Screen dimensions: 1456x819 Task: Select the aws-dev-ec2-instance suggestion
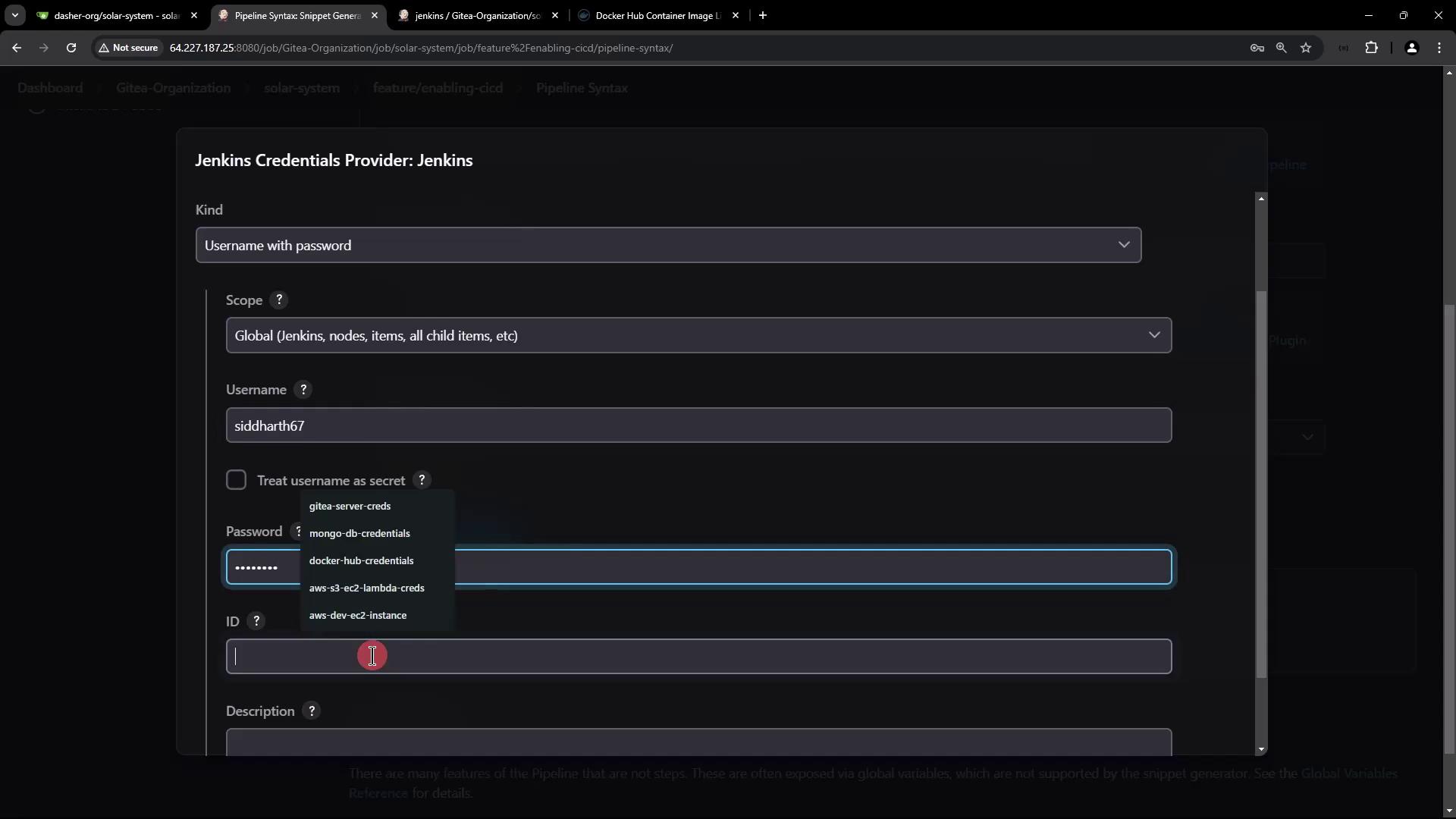pos(358,615)
